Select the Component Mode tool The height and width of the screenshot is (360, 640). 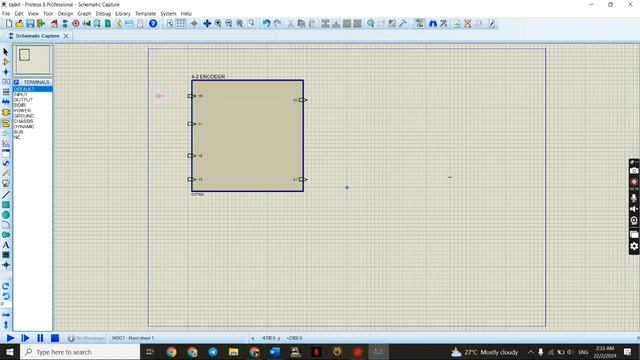6,62
